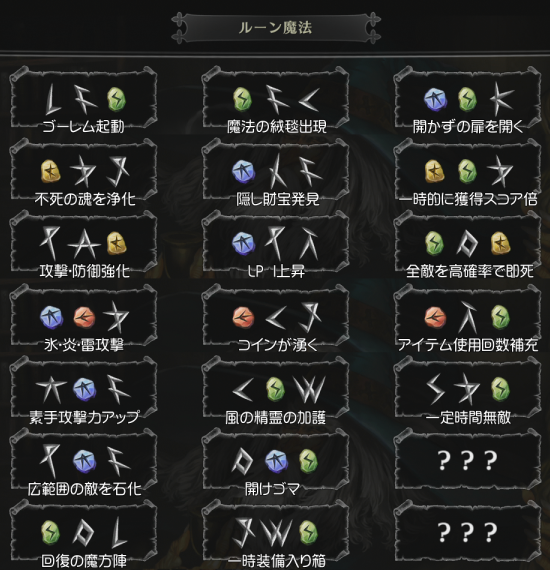Select the L-shaped rune in 回復の魔方陣
The image size is (550, 570).
[x=119, y=533]
